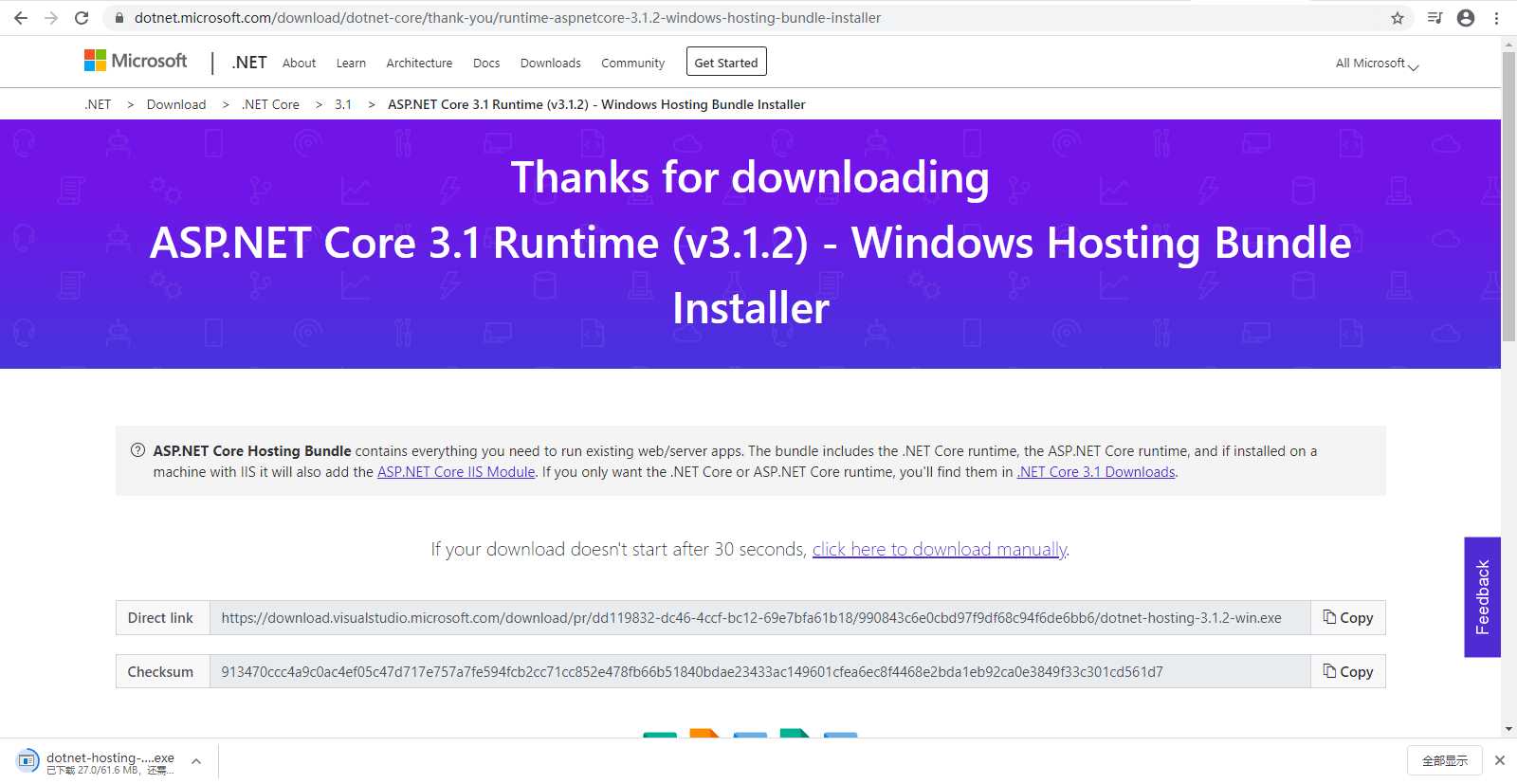Click the info help icon in notice box
Screen dimensions: 1517x784
point(137,450)
